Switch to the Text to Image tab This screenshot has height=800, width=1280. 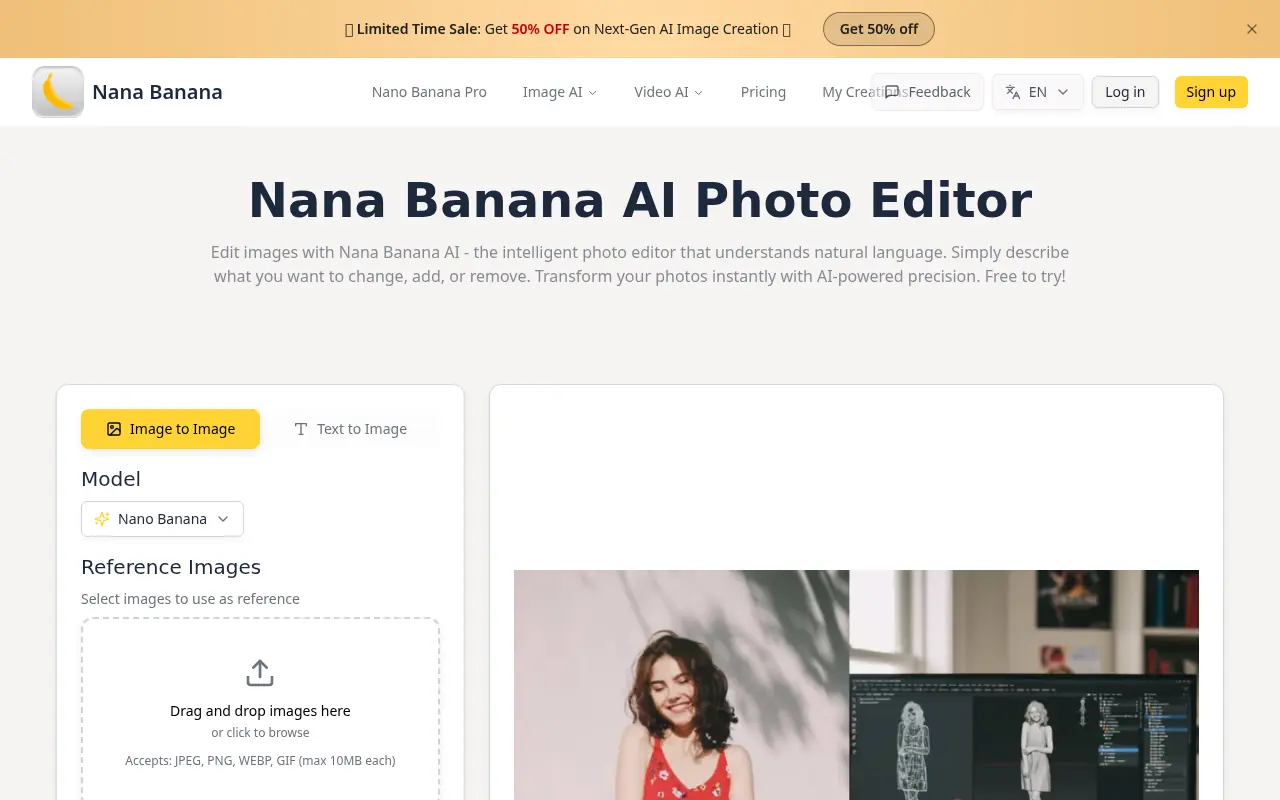click(350, 429)
